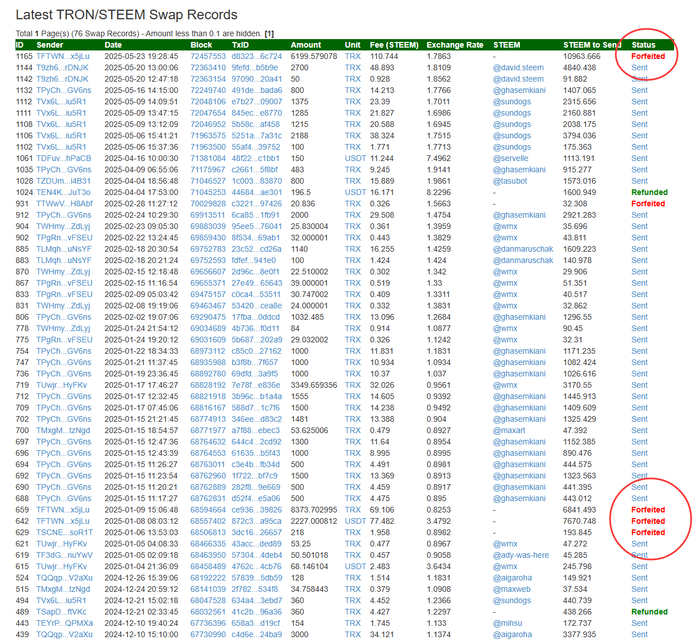Click USDT unit in record 1061
This screenshot has height=640, width=693.
(355, 158)
